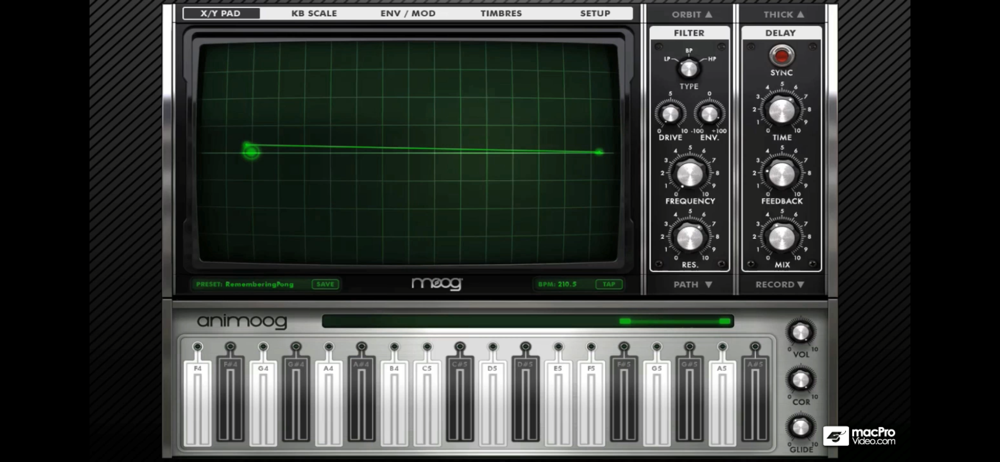Click the SAVE preset button
1000x462 pixels.
click(x=325, y=285)
